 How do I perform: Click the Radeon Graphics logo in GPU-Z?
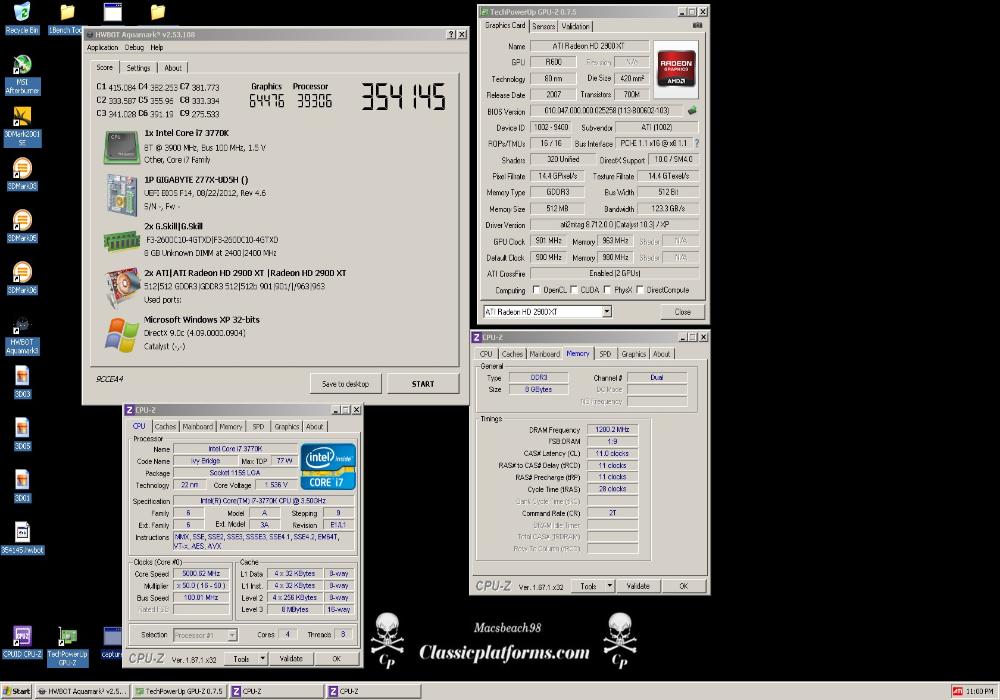(x=675, y=67)
